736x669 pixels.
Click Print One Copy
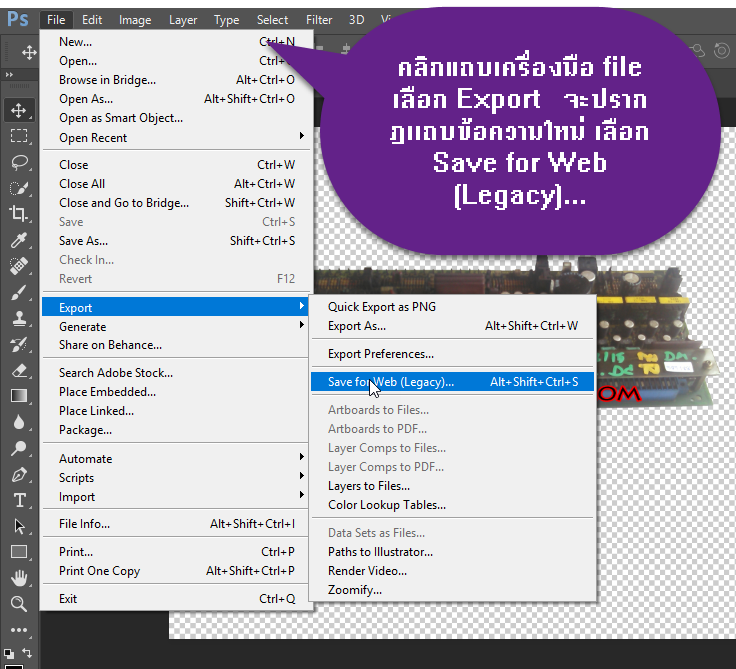click(x=177, y=571)
